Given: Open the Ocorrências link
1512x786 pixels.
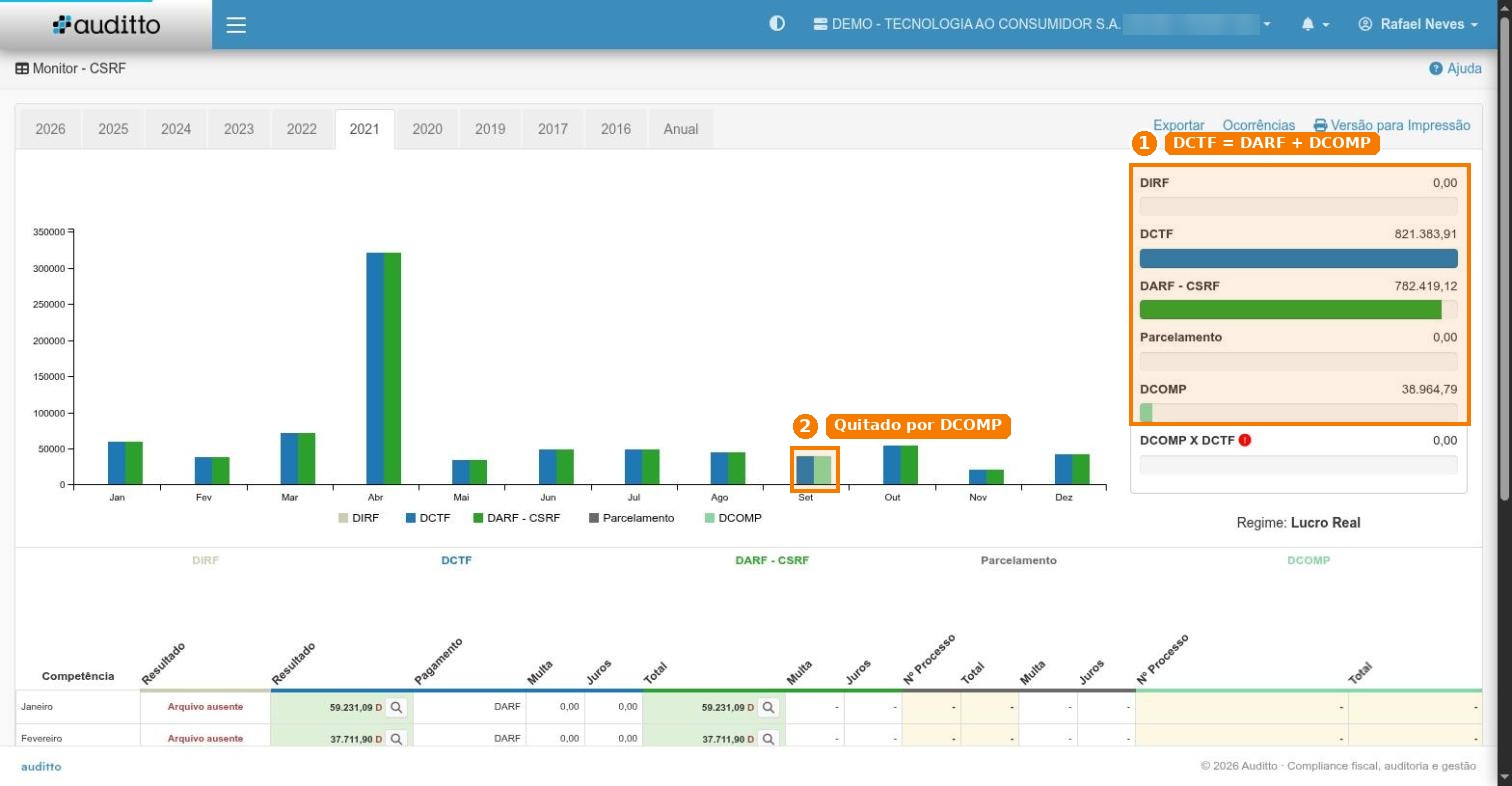Looking at the screenshot, I should (x=1259, y=125).
